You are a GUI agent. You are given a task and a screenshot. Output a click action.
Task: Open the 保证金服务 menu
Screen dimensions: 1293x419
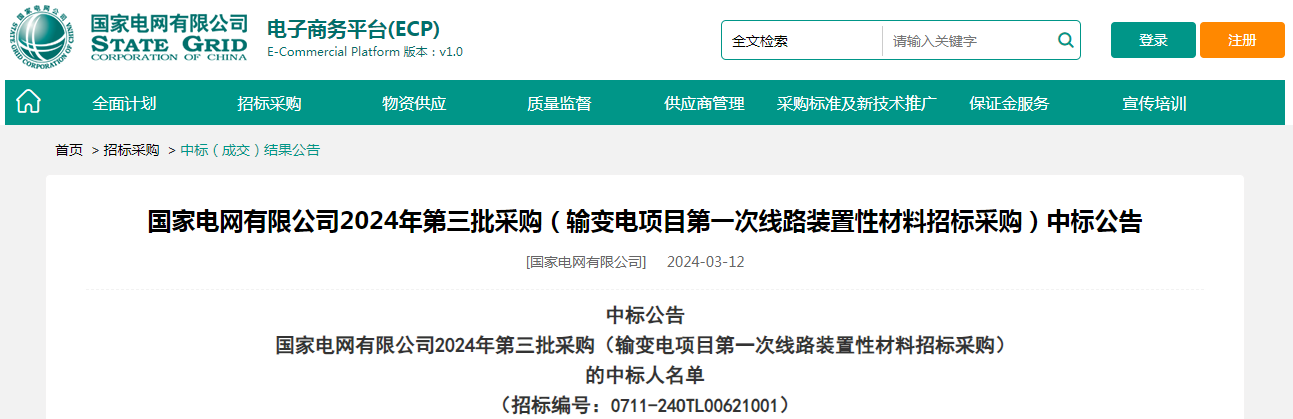coord(1009,103)
